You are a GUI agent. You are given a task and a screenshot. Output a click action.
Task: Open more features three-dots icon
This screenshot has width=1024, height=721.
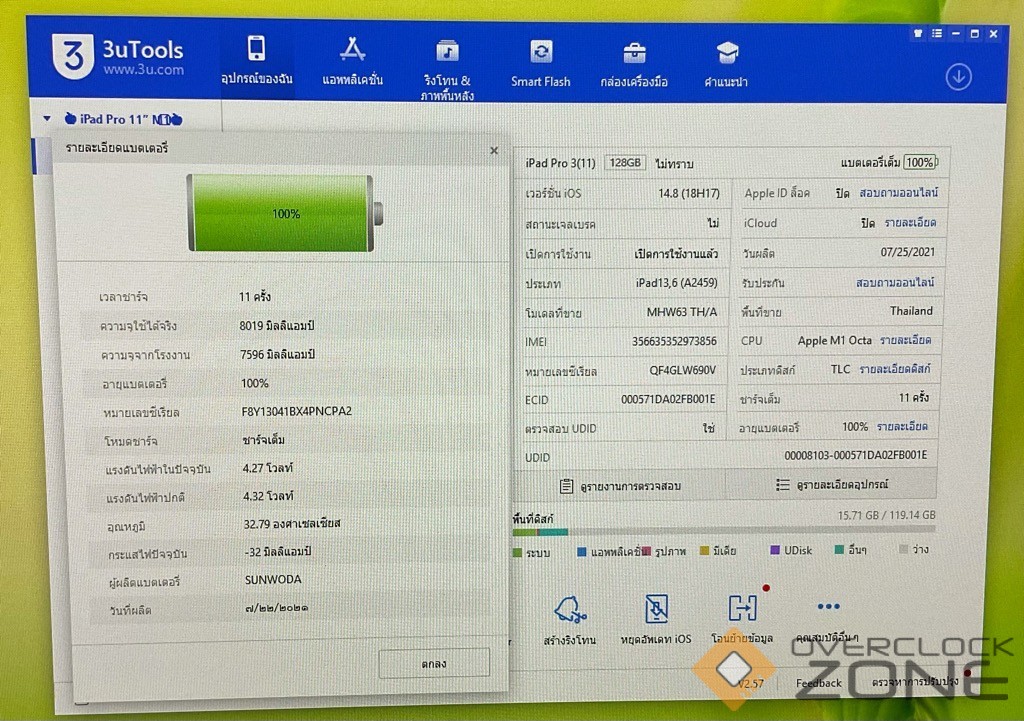coord(828,606)
